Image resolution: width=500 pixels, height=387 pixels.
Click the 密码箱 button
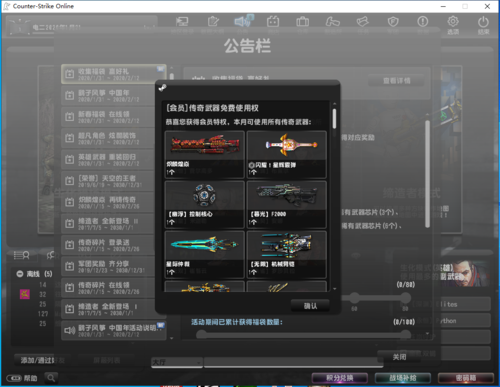pos(466,378)
